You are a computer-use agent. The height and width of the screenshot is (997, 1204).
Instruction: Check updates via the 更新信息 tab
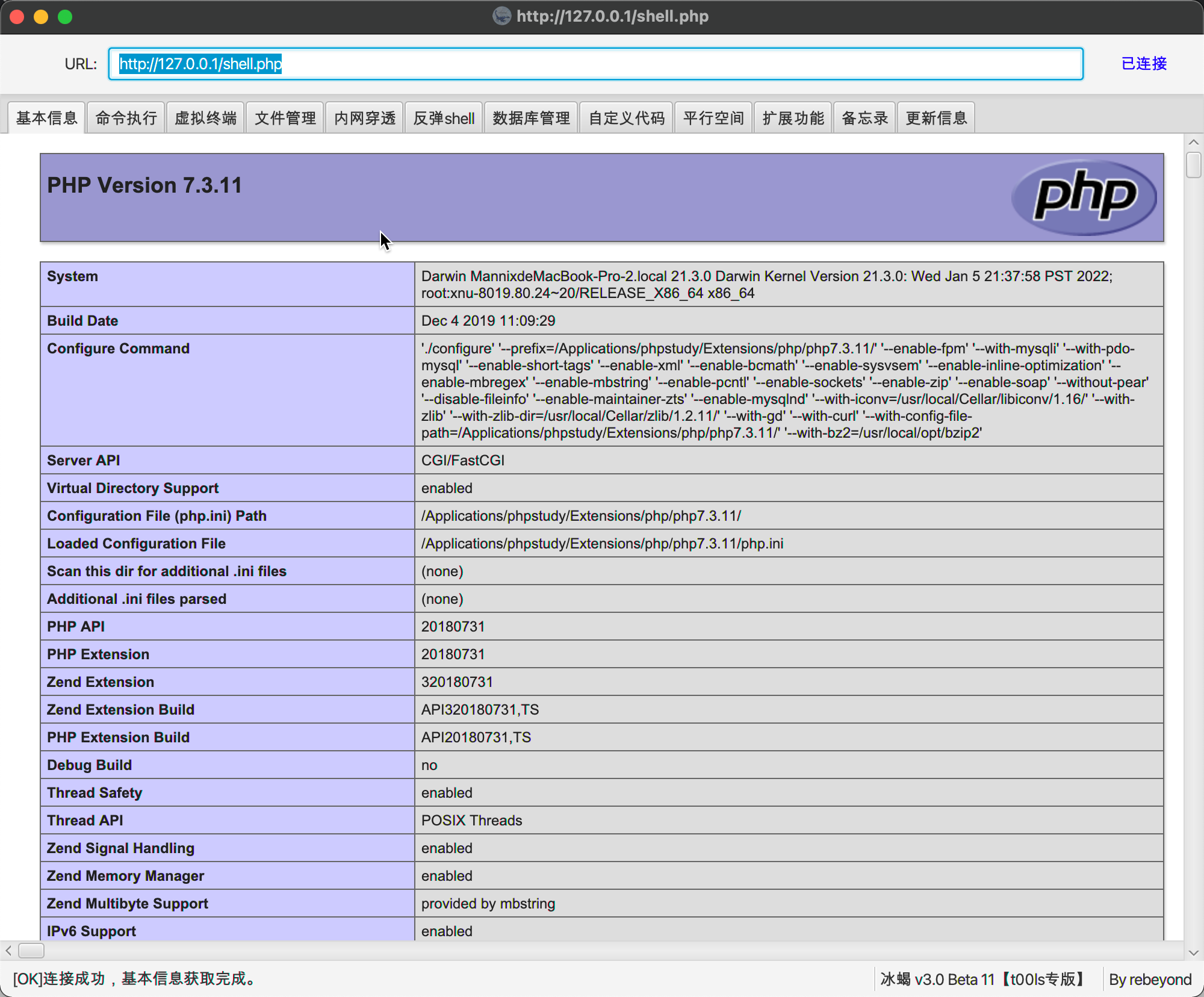pos(936,117)
